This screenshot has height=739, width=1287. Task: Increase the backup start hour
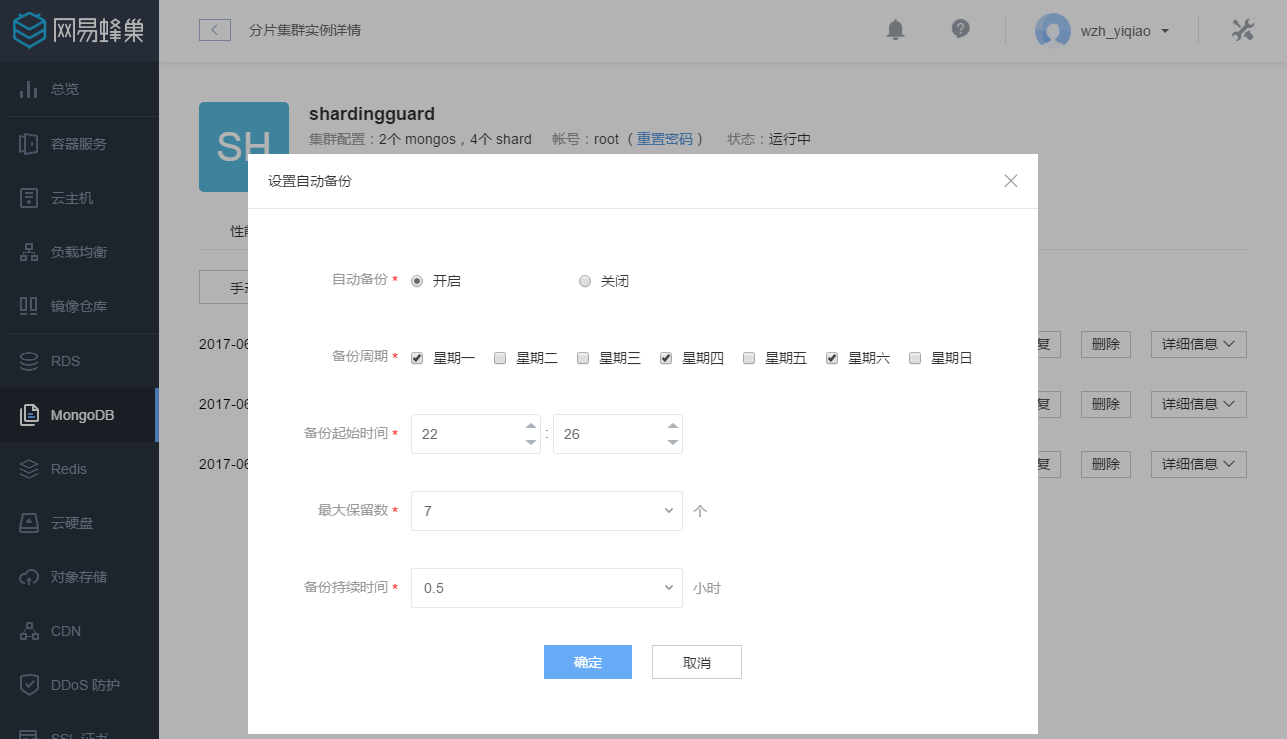tap(531, 426)
